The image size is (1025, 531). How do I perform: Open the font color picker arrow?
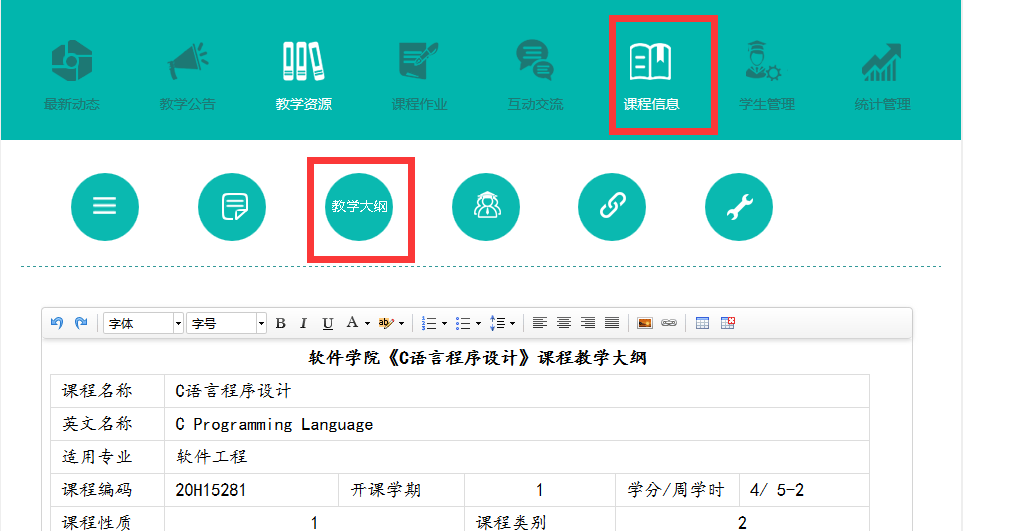[x=367, y=323]
